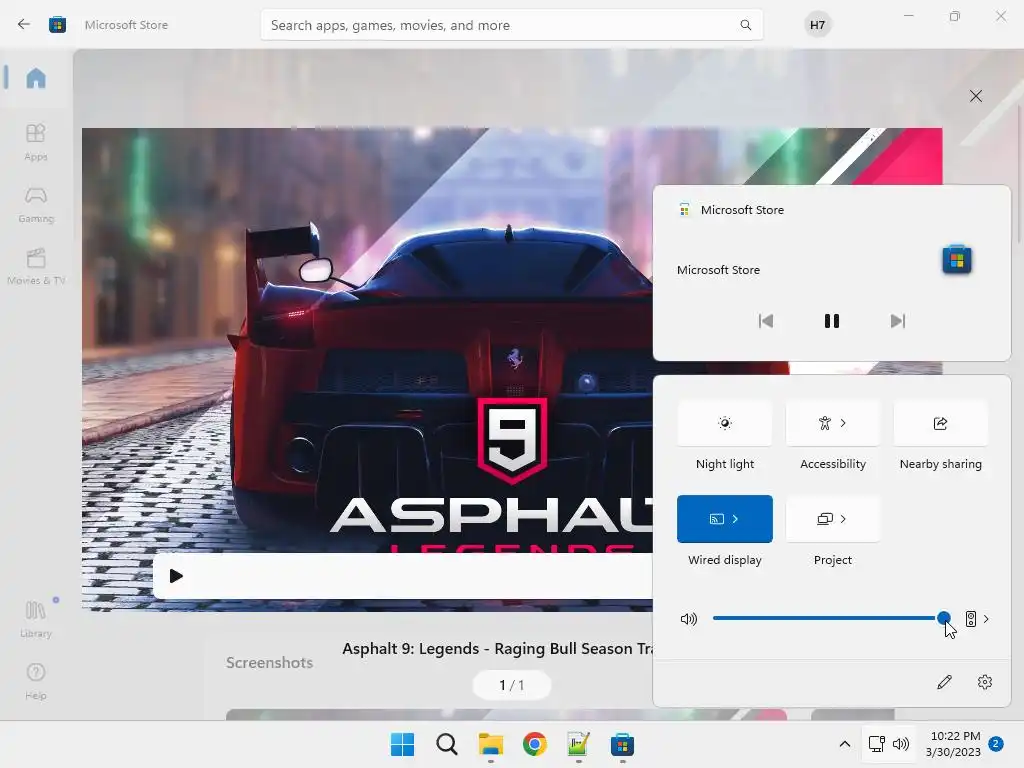Click the volume icon in system tray
1024x768 pixels.
click(901, 744)
